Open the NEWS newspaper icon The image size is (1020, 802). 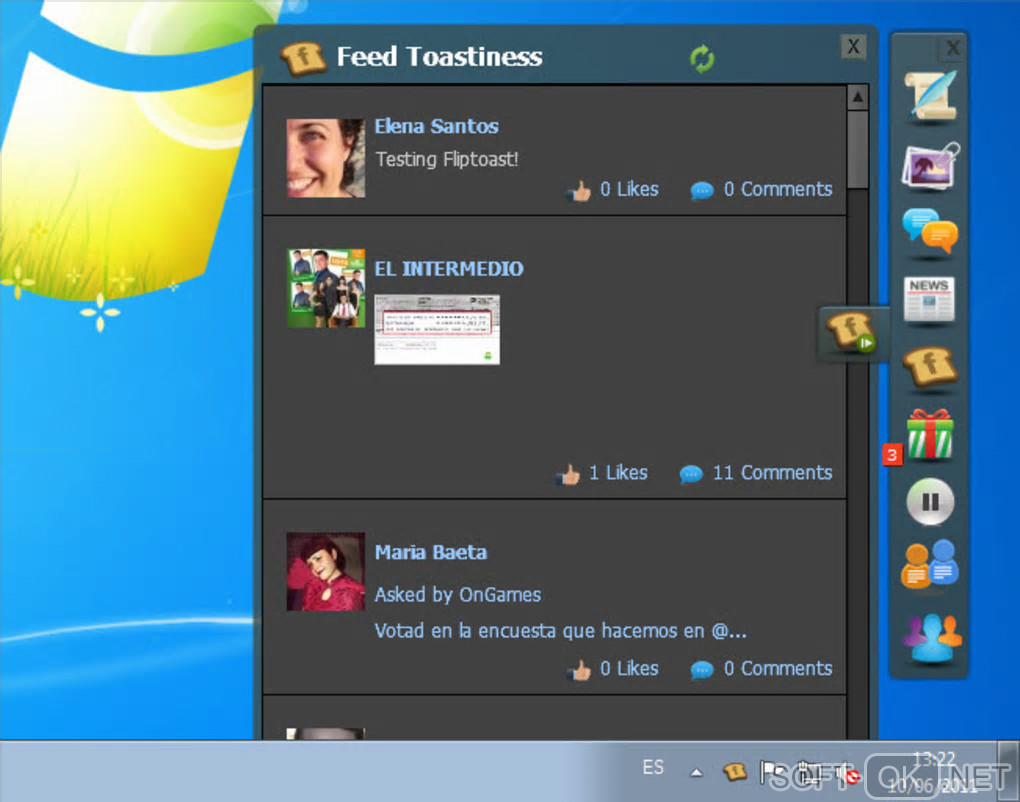coord(929,299)
